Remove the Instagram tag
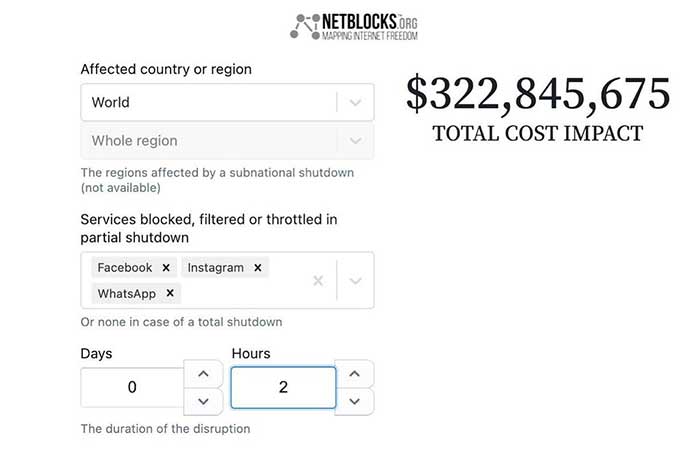Image resolution: width=700 pixels, height=459 pixels. (x=257, y=268)
